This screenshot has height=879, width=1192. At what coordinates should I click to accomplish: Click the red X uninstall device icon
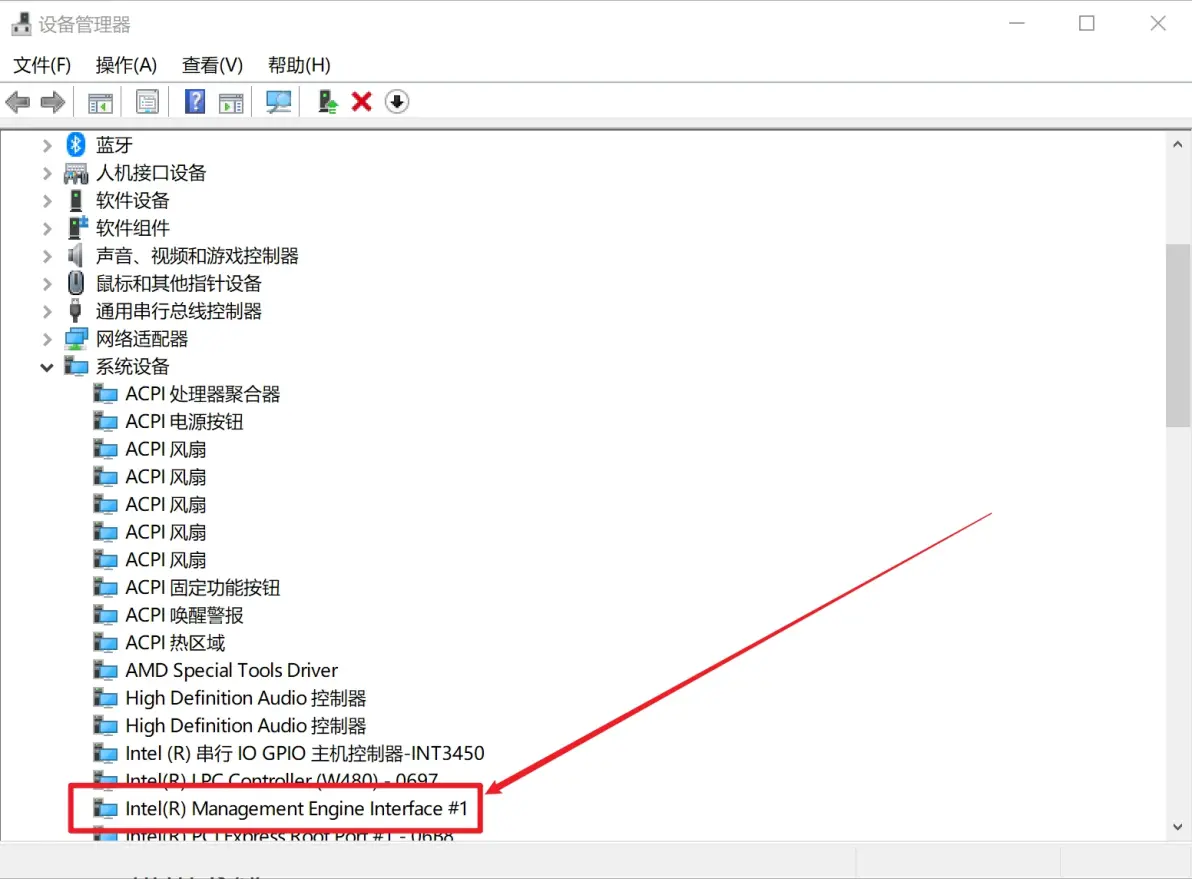coord(362,102)
